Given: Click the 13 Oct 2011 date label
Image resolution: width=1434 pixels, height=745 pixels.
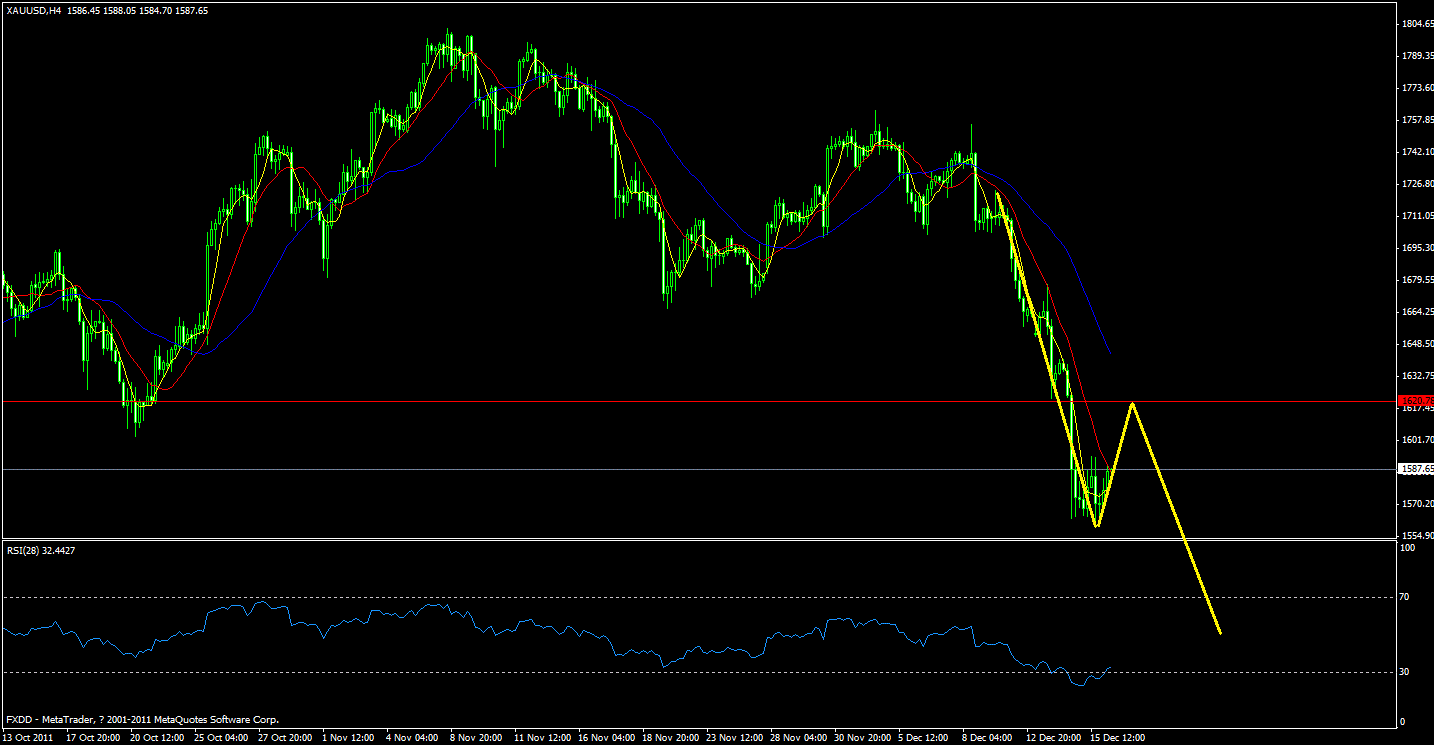Looking at the screenshot, I should 27,737.
